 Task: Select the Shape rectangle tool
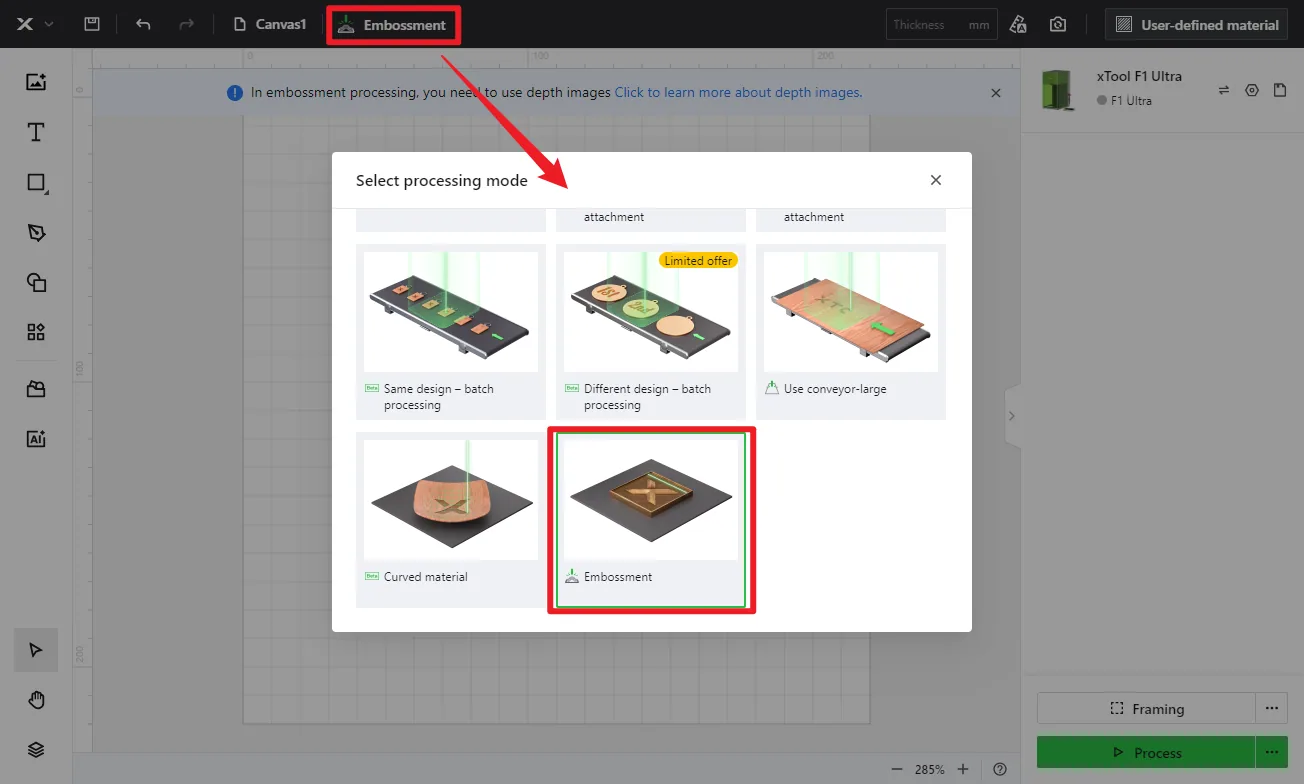point(36,182)
